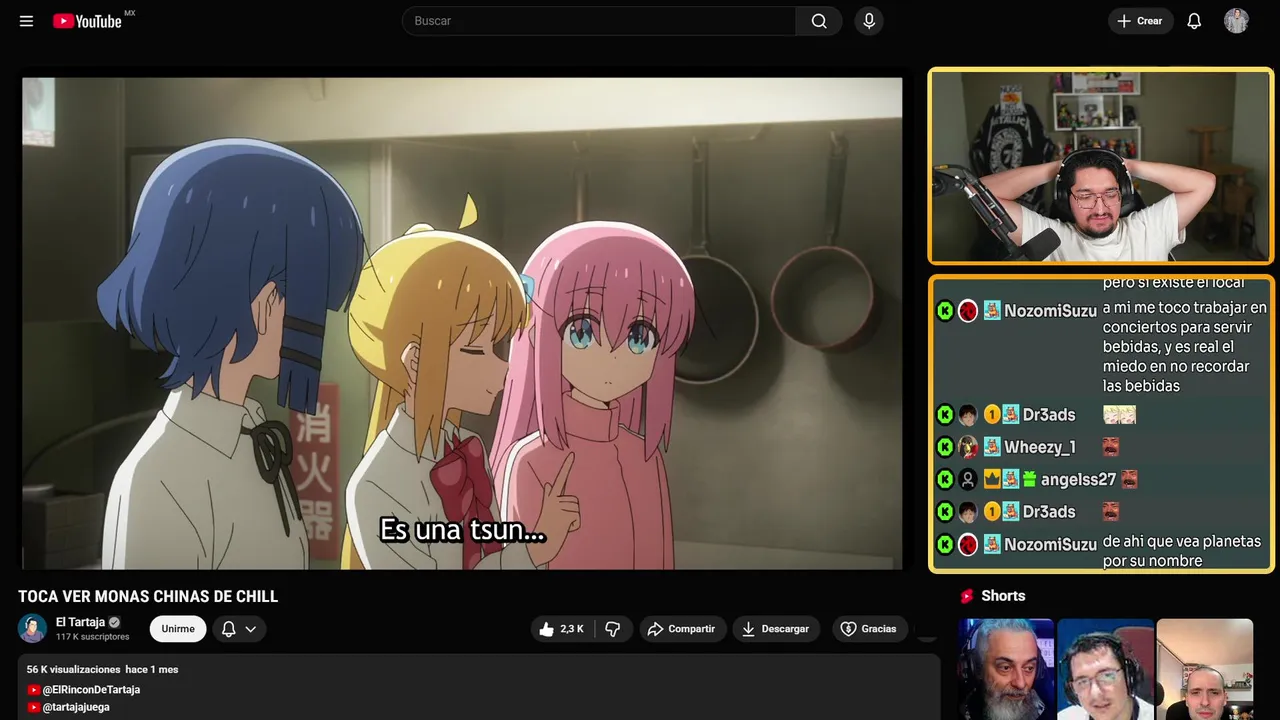
Task: Click angelss27 username in chat overlay
Action: click(1078, 480)
